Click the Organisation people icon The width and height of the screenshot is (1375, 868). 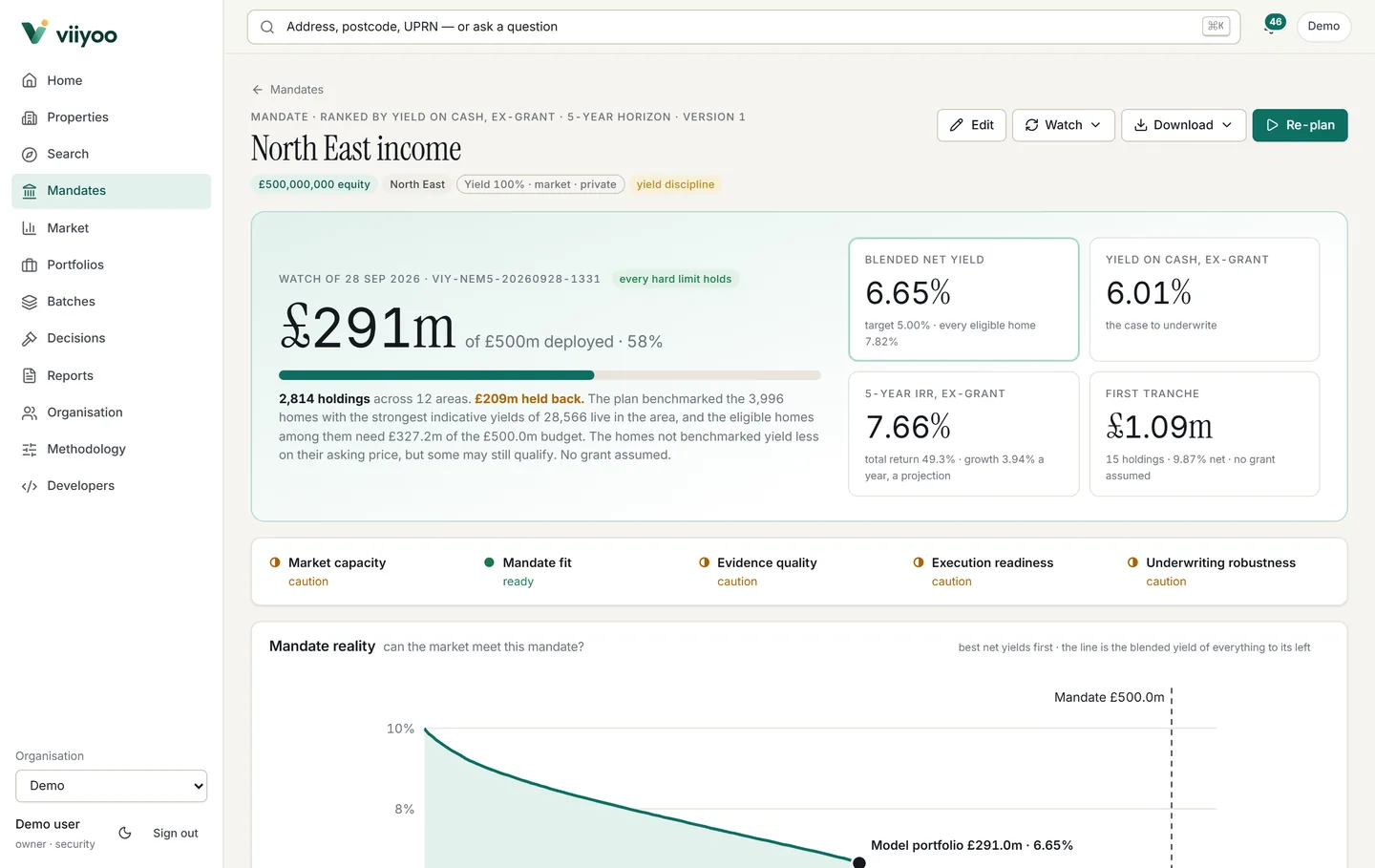point(30,413)
